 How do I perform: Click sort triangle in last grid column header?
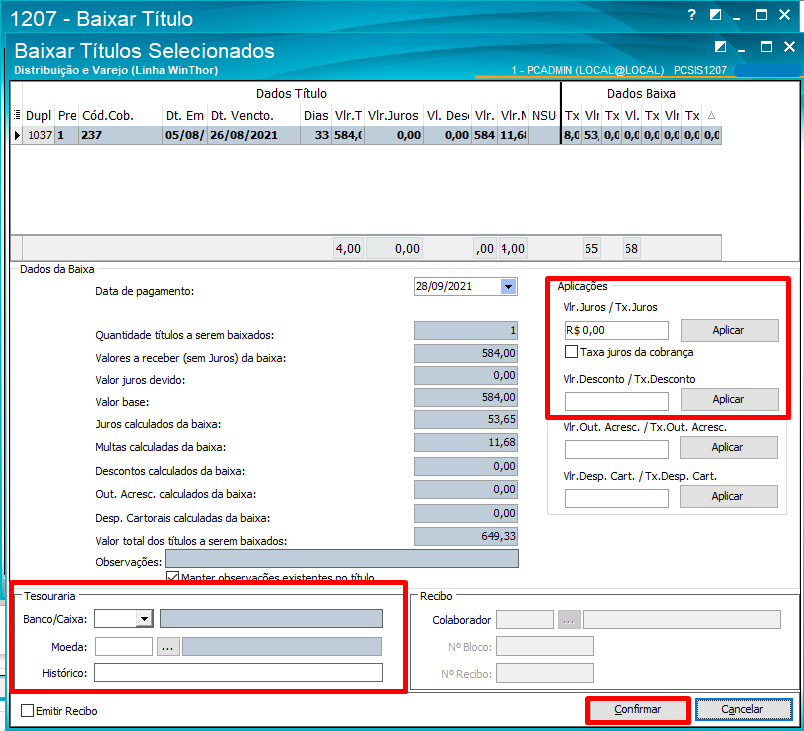click(711, 115)
